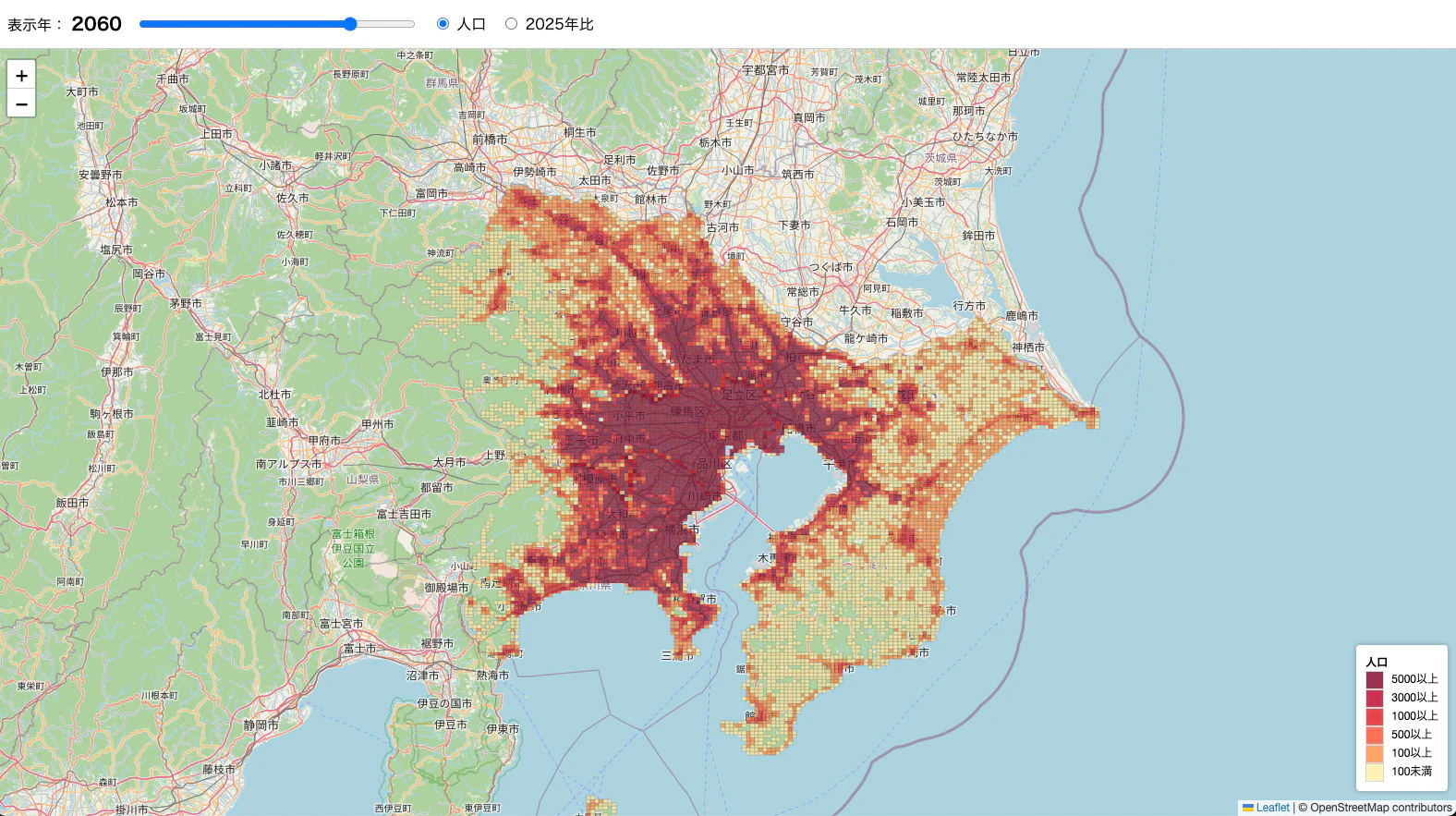Select the 人口 radio option
The image size is (1456, 816).
click(443, 24)
